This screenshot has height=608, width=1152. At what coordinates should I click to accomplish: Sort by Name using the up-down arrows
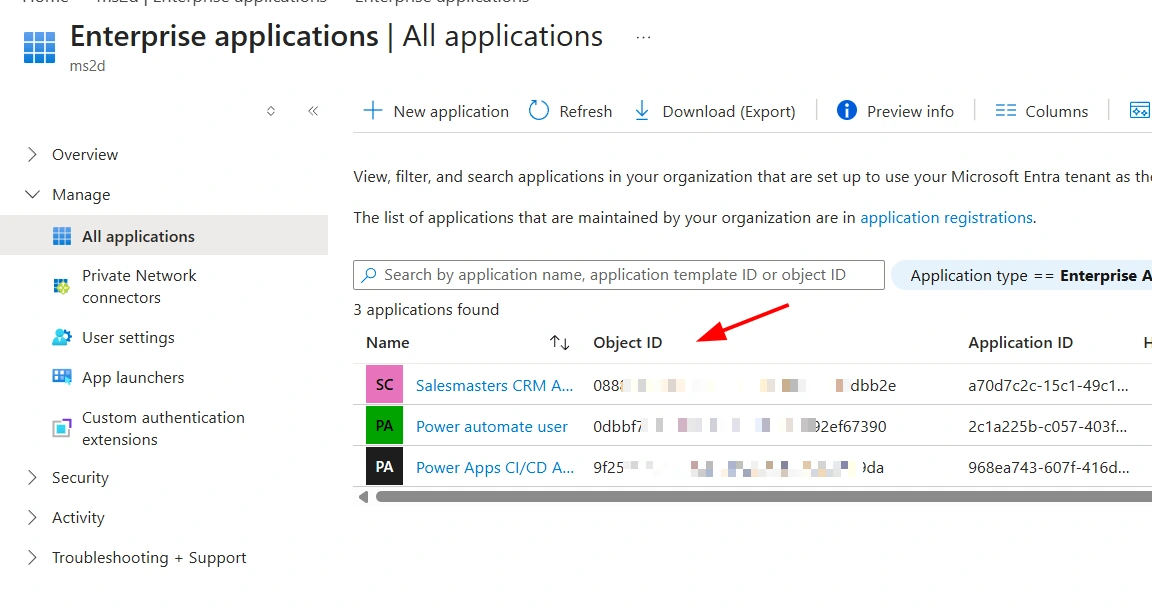[x=560, y=342]
